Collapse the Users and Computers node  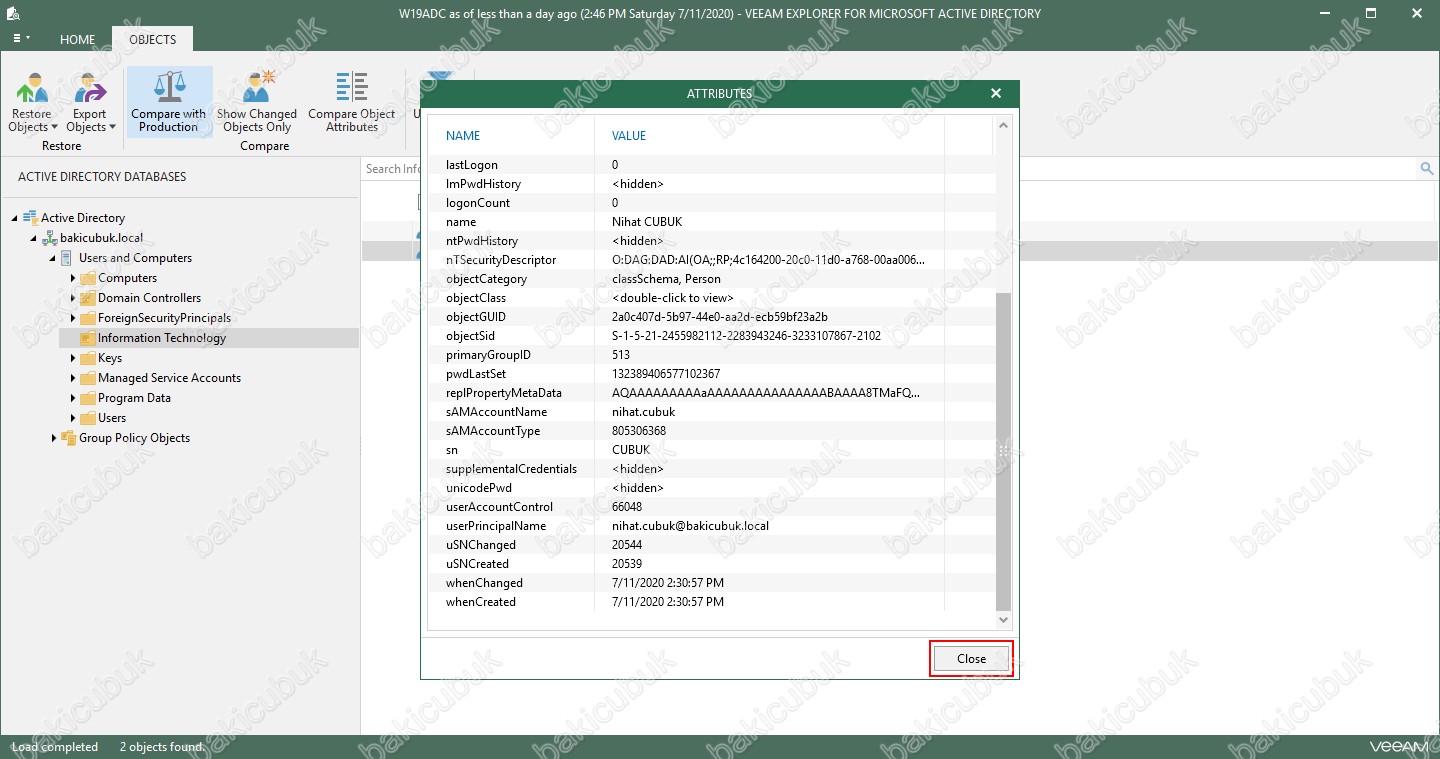[x=53, y=259]
